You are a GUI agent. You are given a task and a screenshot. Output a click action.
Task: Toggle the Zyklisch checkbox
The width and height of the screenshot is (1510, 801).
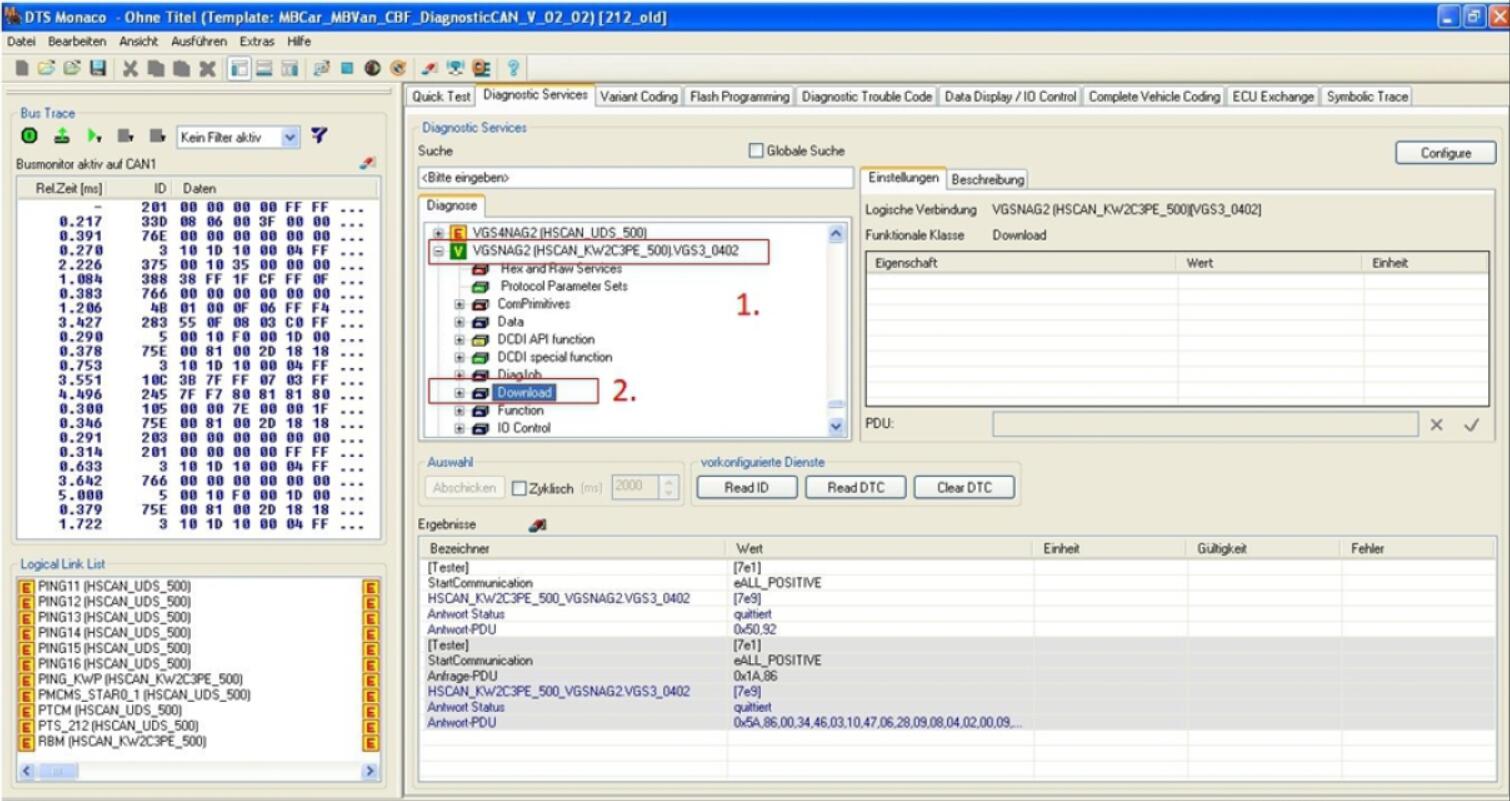point(519,489)
